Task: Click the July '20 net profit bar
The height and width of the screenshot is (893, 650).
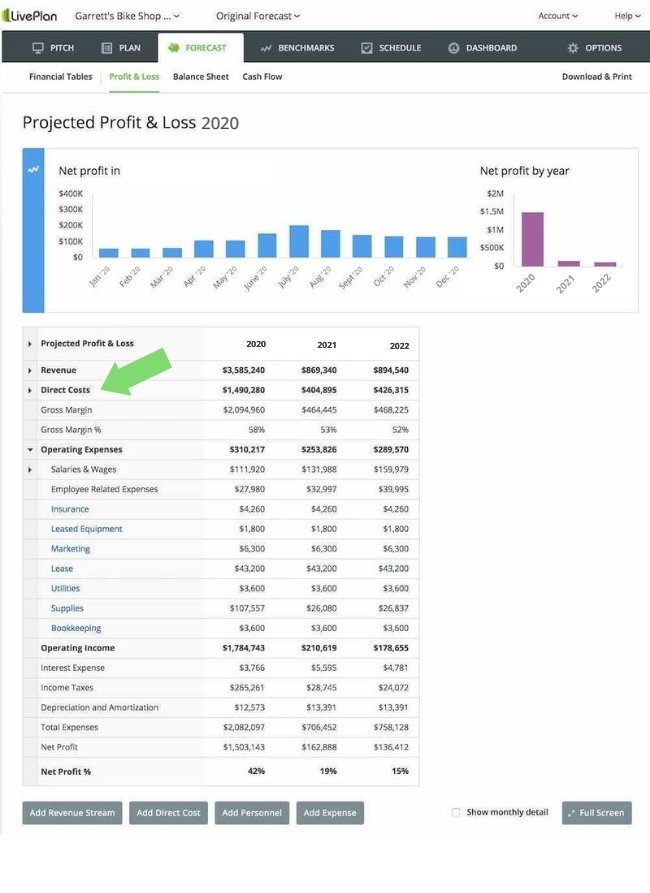Action: [299, 241]
